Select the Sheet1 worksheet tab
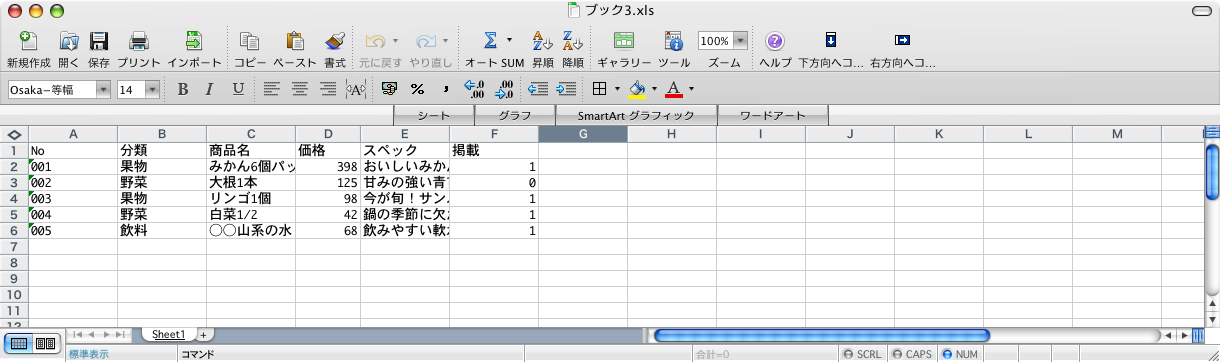Viewport: 1220px width, 362px height. pos(168,334)
